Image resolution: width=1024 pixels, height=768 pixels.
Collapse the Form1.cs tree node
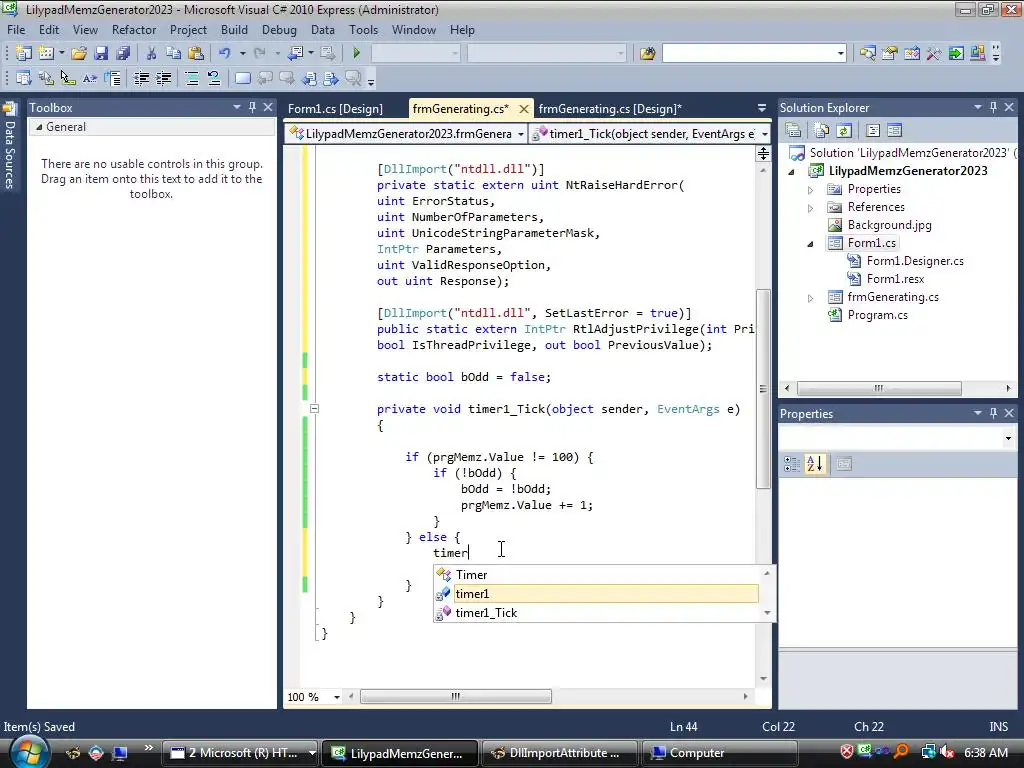pyautogui.click(x=810, y=244)
